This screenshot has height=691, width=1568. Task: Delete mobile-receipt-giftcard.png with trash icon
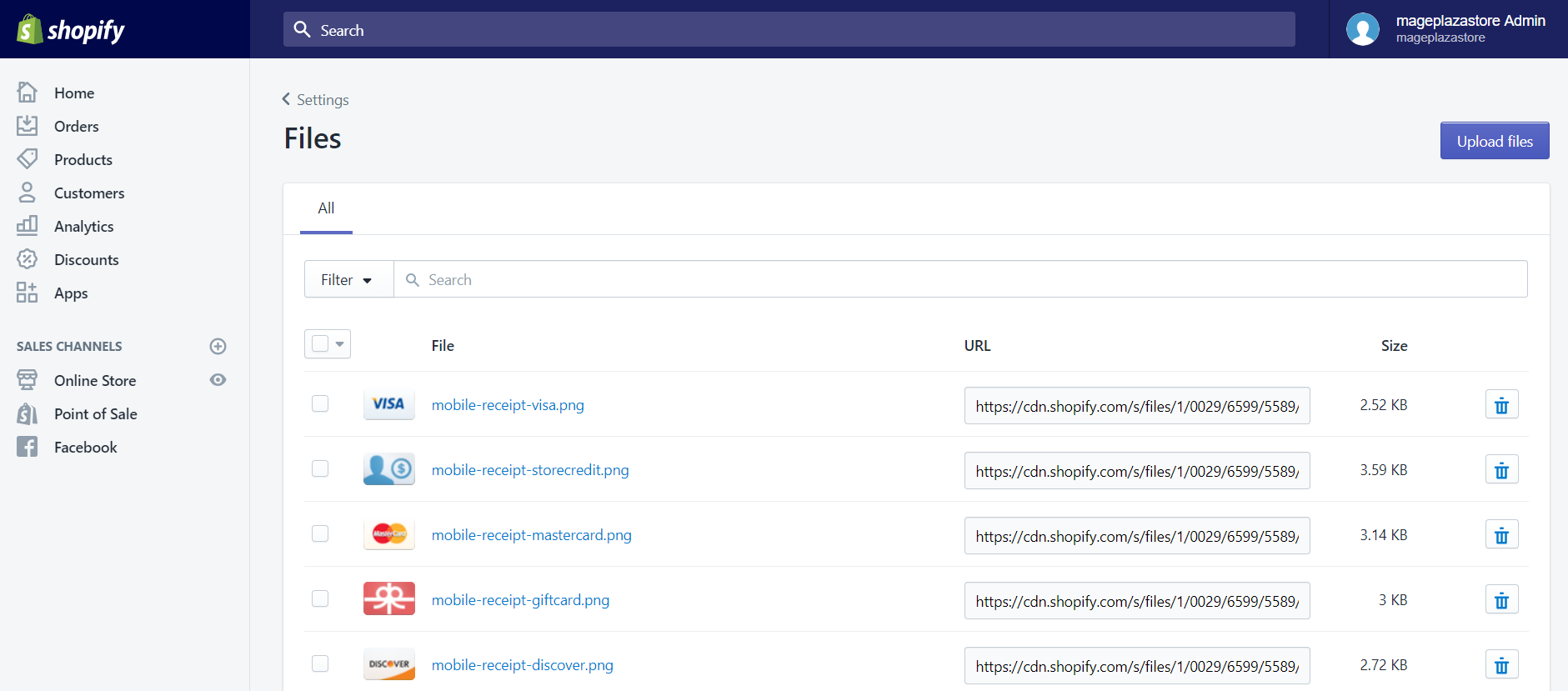point(1502,600)
